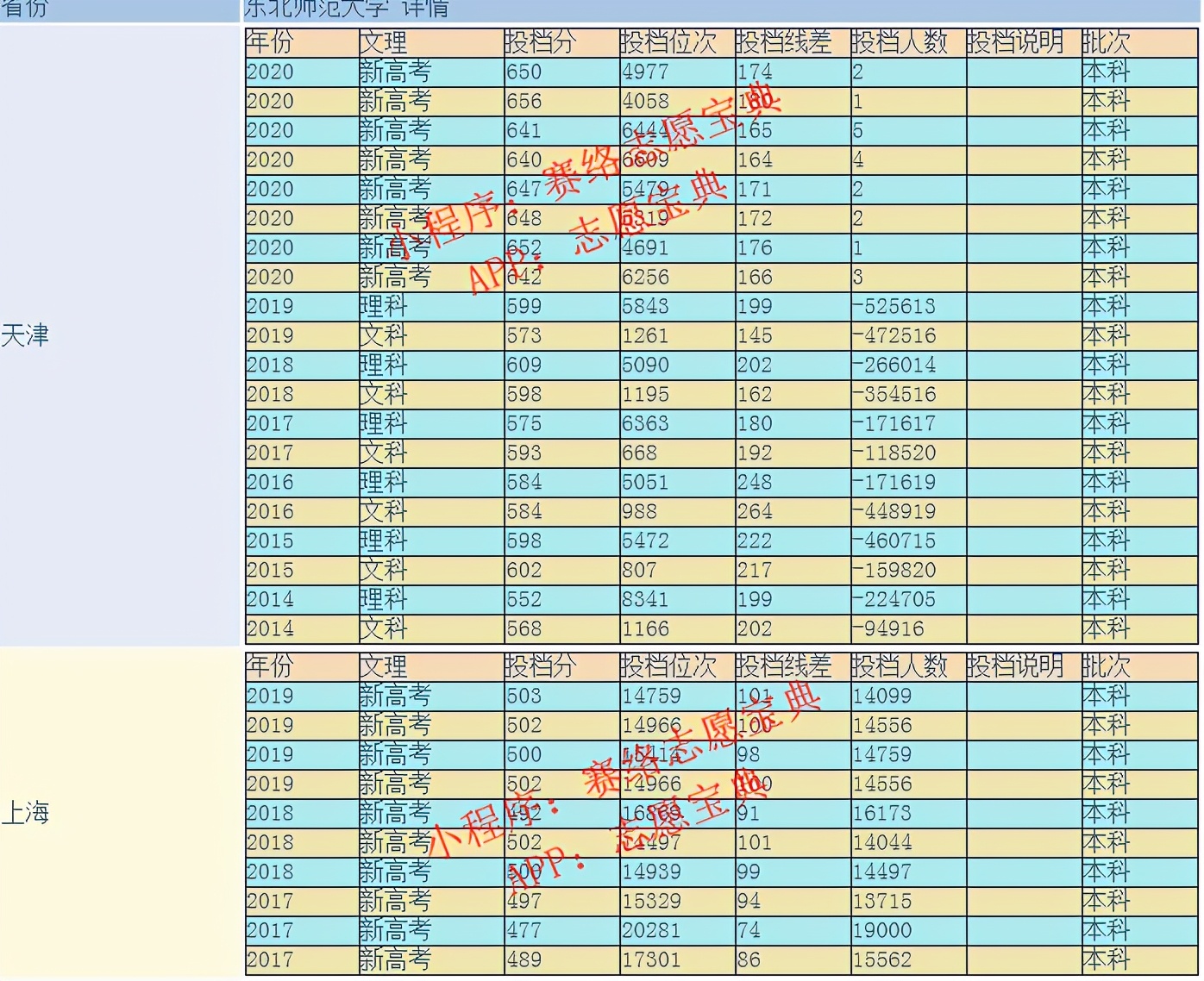Click the rank cell 1166
Screen dimensions: 1204x981
677,628
